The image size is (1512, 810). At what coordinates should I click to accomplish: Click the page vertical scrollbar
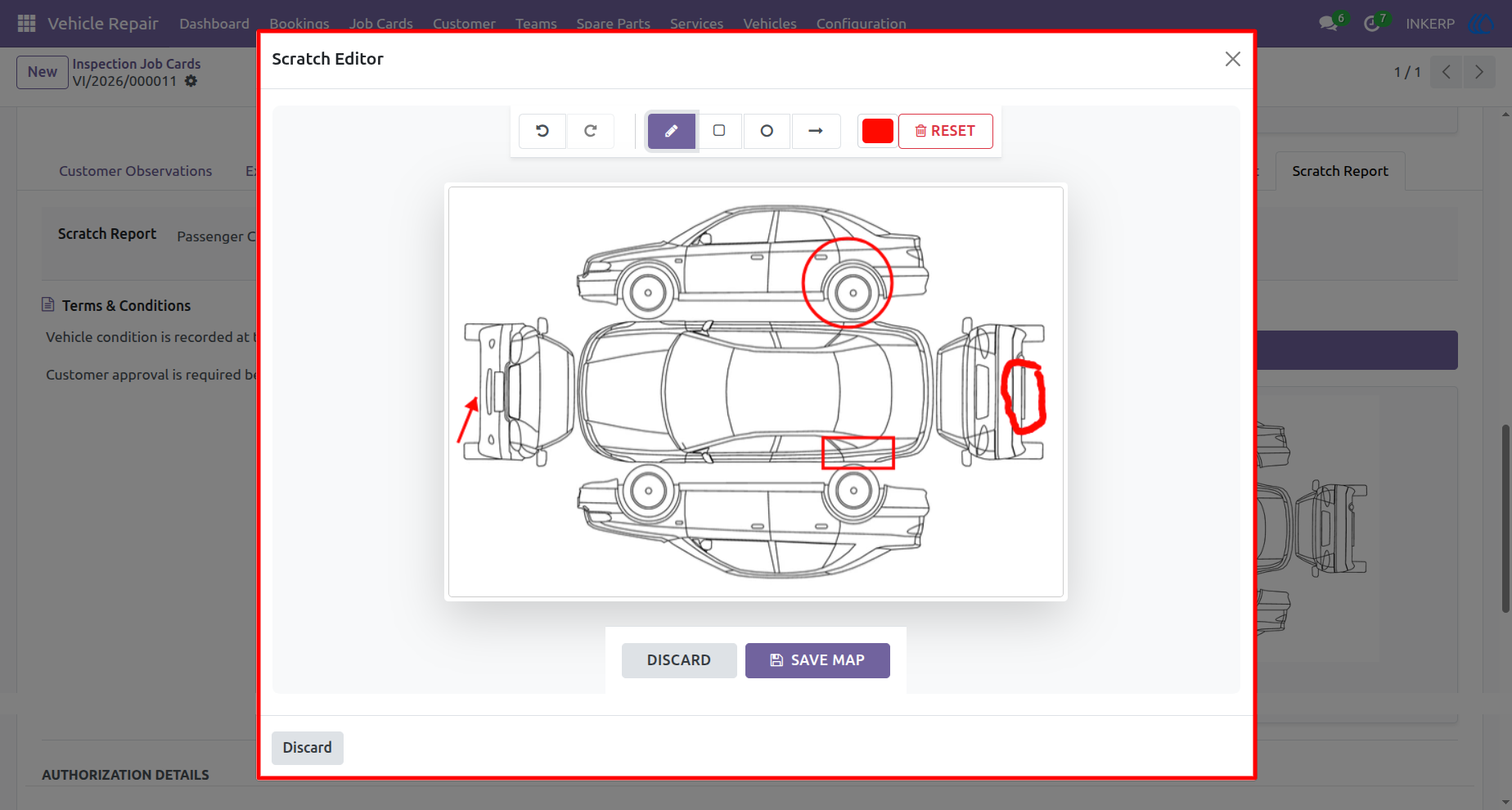[1505, 518]
